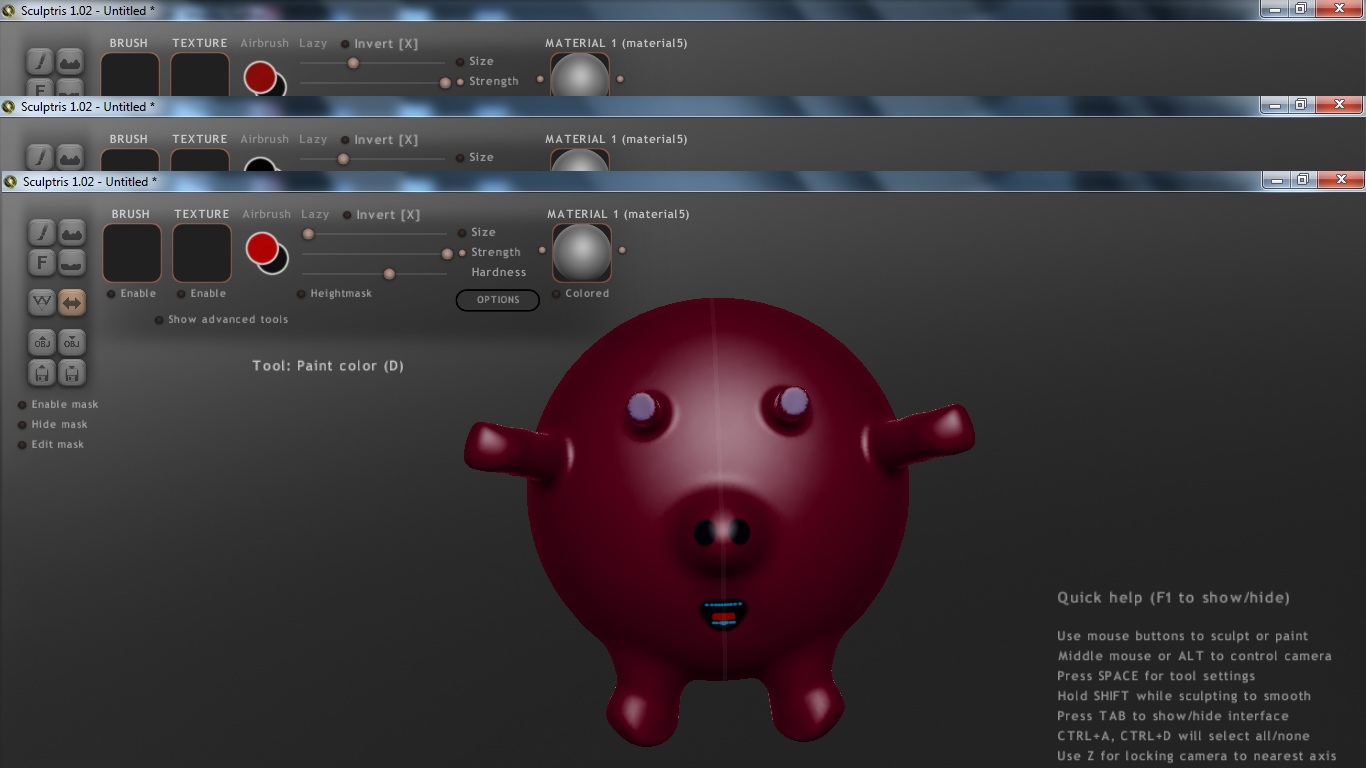Click the OBJ button with downward arrow
The width and height of the screenshot is (1366, 768).
pyautogui.click(x=72, y=342)
